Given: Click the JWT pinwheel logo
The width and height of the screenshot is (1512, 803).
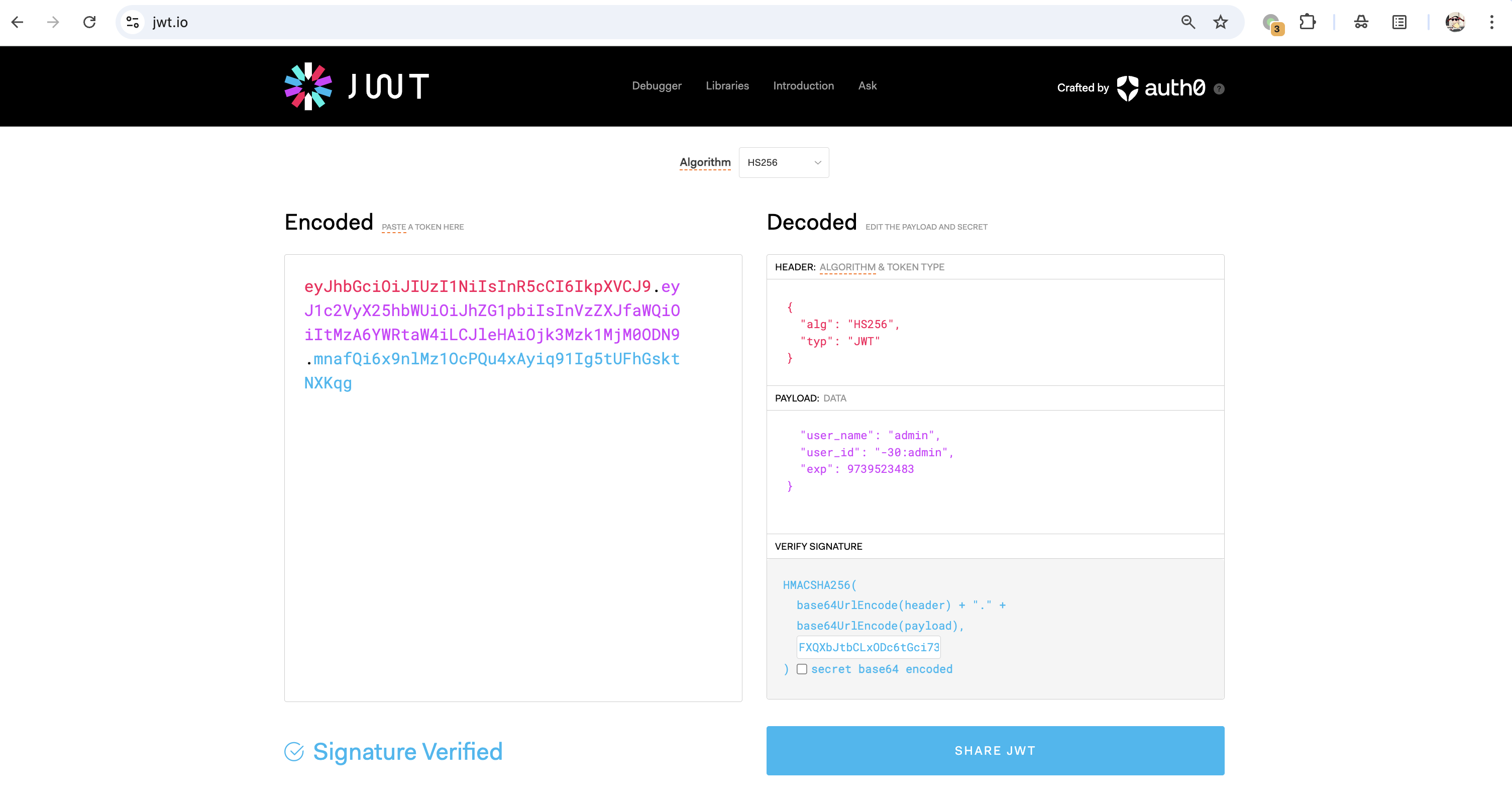Looking at the screenshot, I should tap(308, 86).
